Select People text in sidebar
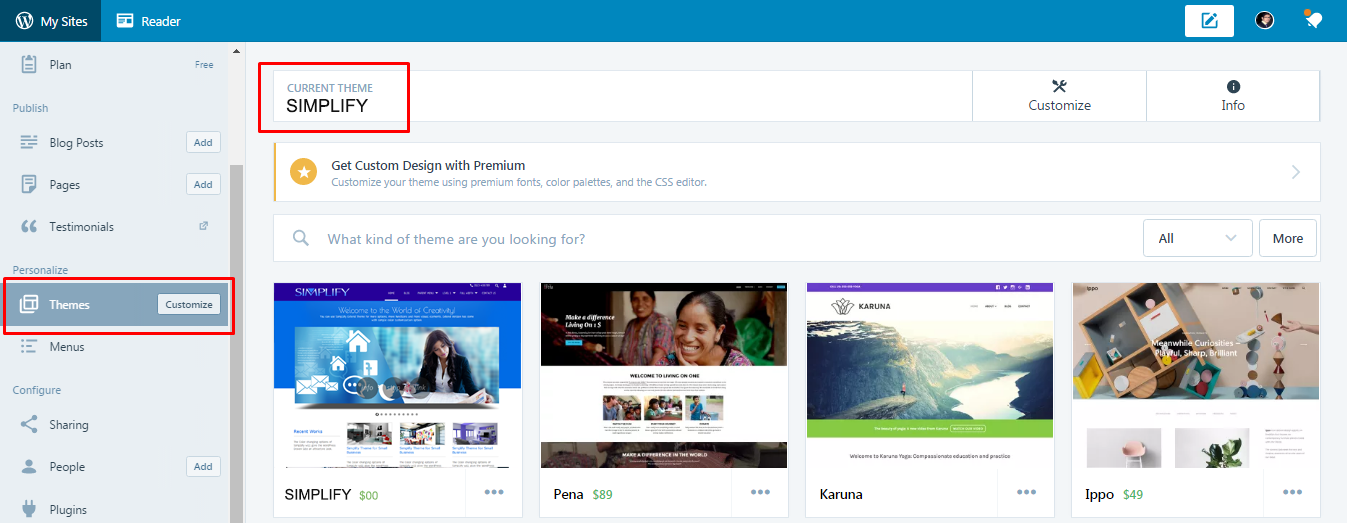1347x523 pixels. pyautogui.click(x=67, y=467)
